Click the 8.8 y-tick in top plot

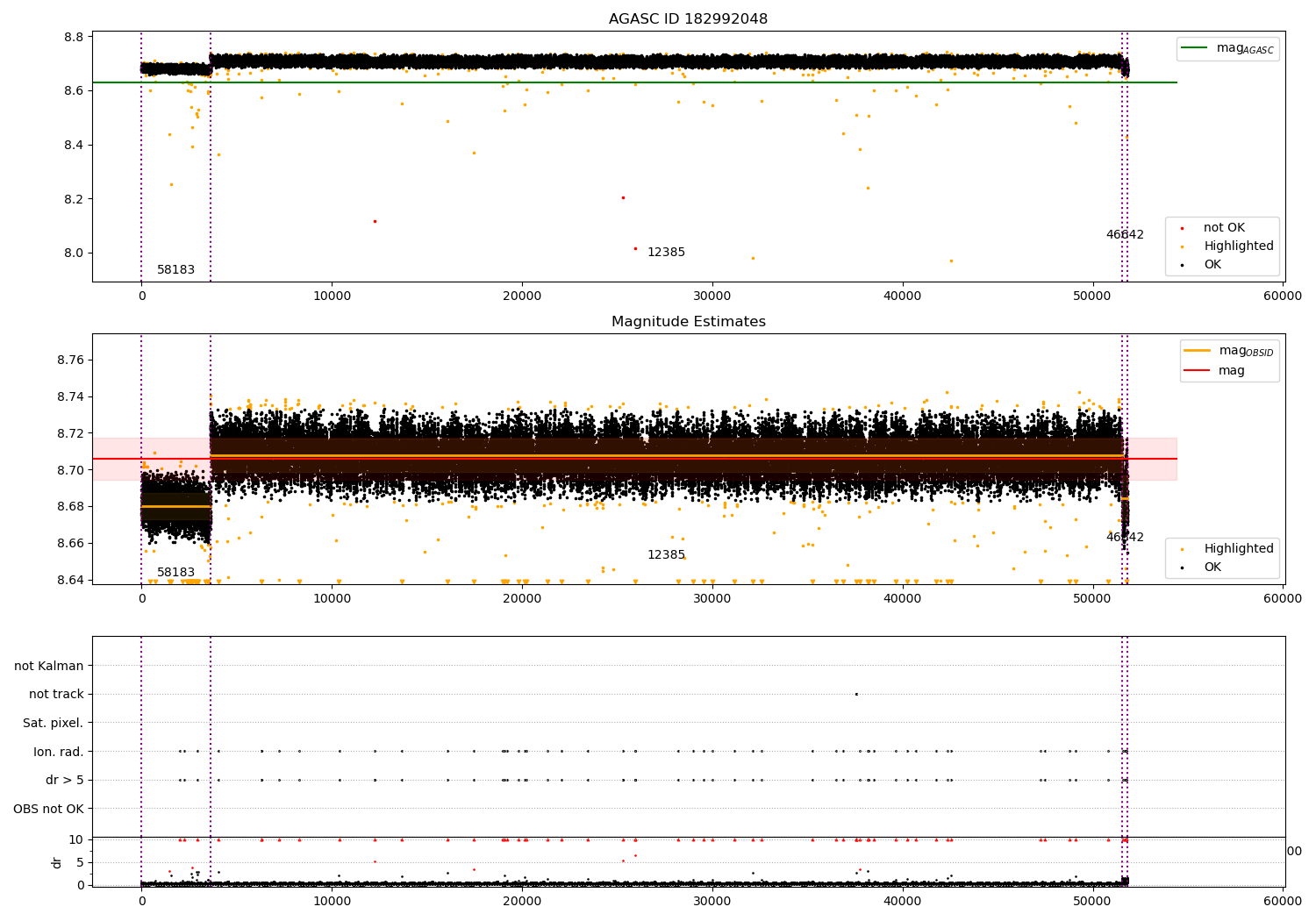click(75, 37)
